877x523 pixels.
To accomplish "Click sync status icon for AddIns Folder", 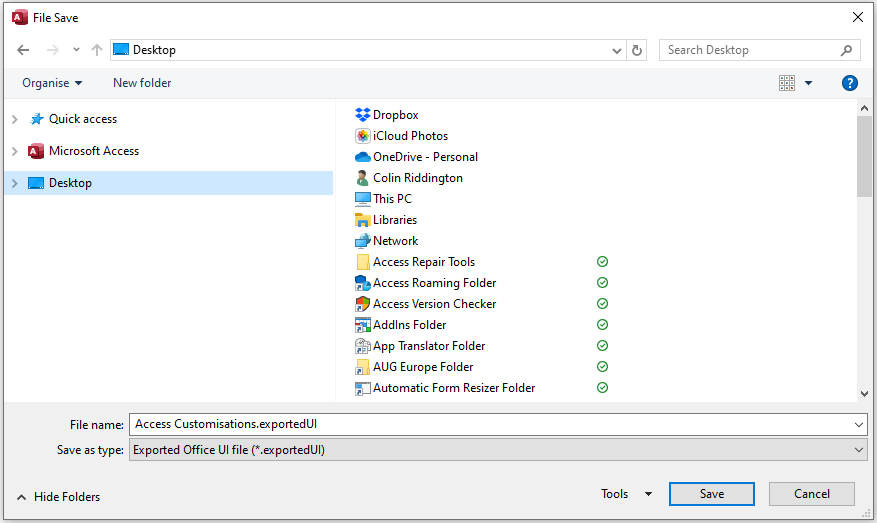I will coord(602,325).
